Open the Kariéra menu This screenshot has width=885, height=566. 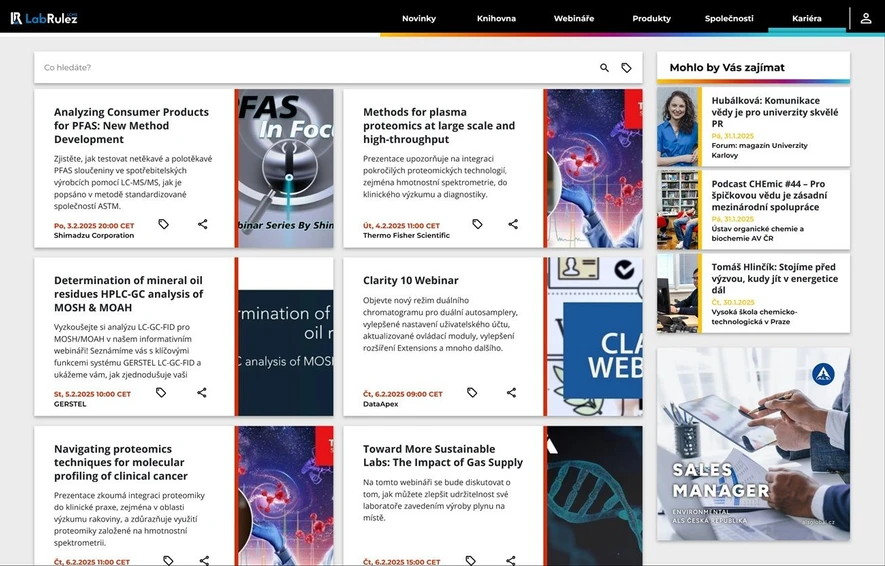click(x=807, y=18)
